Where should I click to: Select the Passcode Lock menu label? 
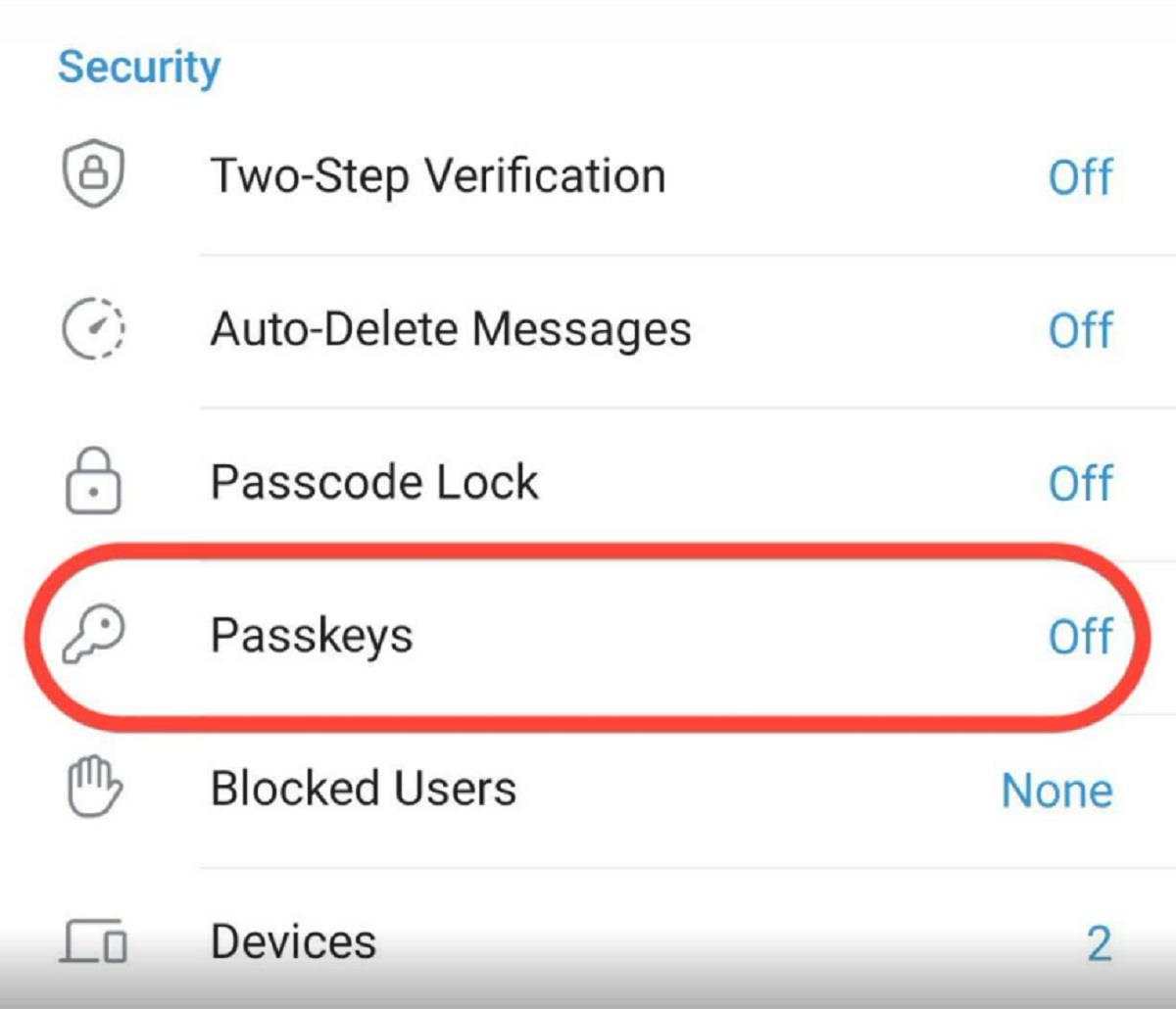[374, 483]
